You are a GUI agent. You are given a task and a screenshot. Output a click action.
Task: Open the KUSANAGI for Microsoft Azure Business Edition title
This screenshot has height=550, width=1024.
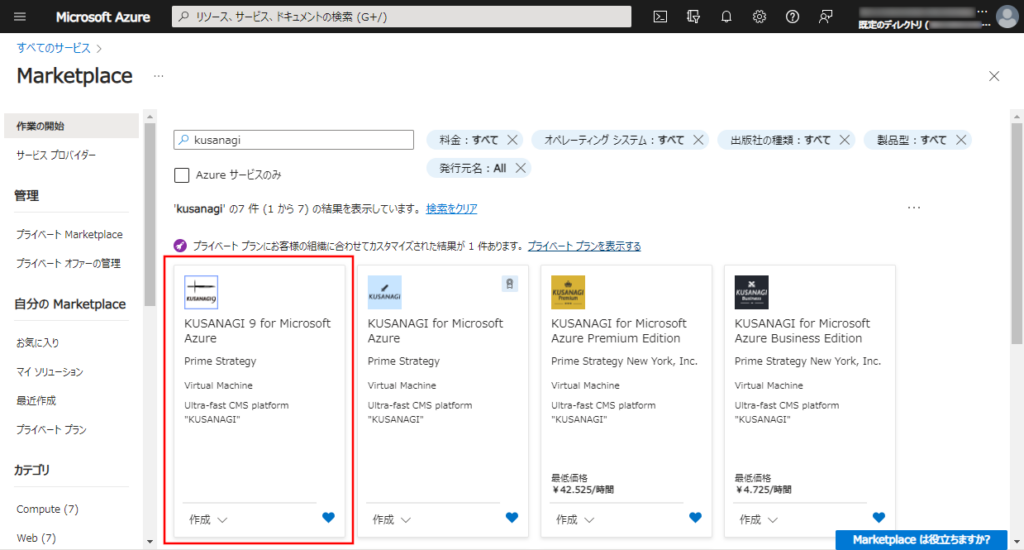tap(802, 331)
